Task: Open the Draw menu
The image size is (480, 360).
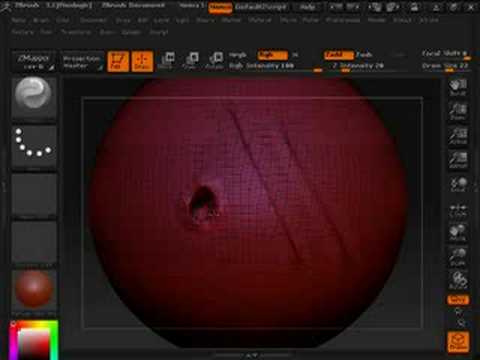Action: (x=123, y=20)
